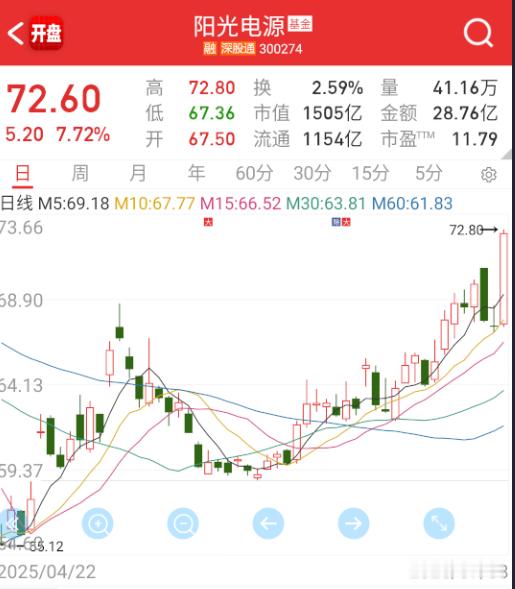
Task: Tap the 基金 tag beside stock name
Action: pyautogui.click(x=300, y=24)
